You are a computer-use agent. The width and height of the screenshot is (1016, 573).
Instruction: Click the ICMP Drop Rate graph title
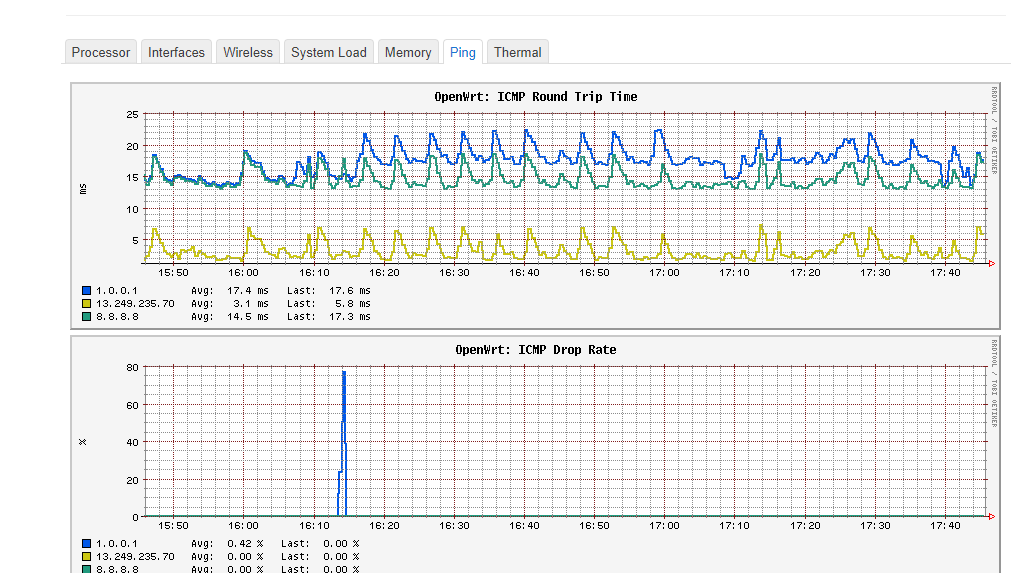coord(535,350)
